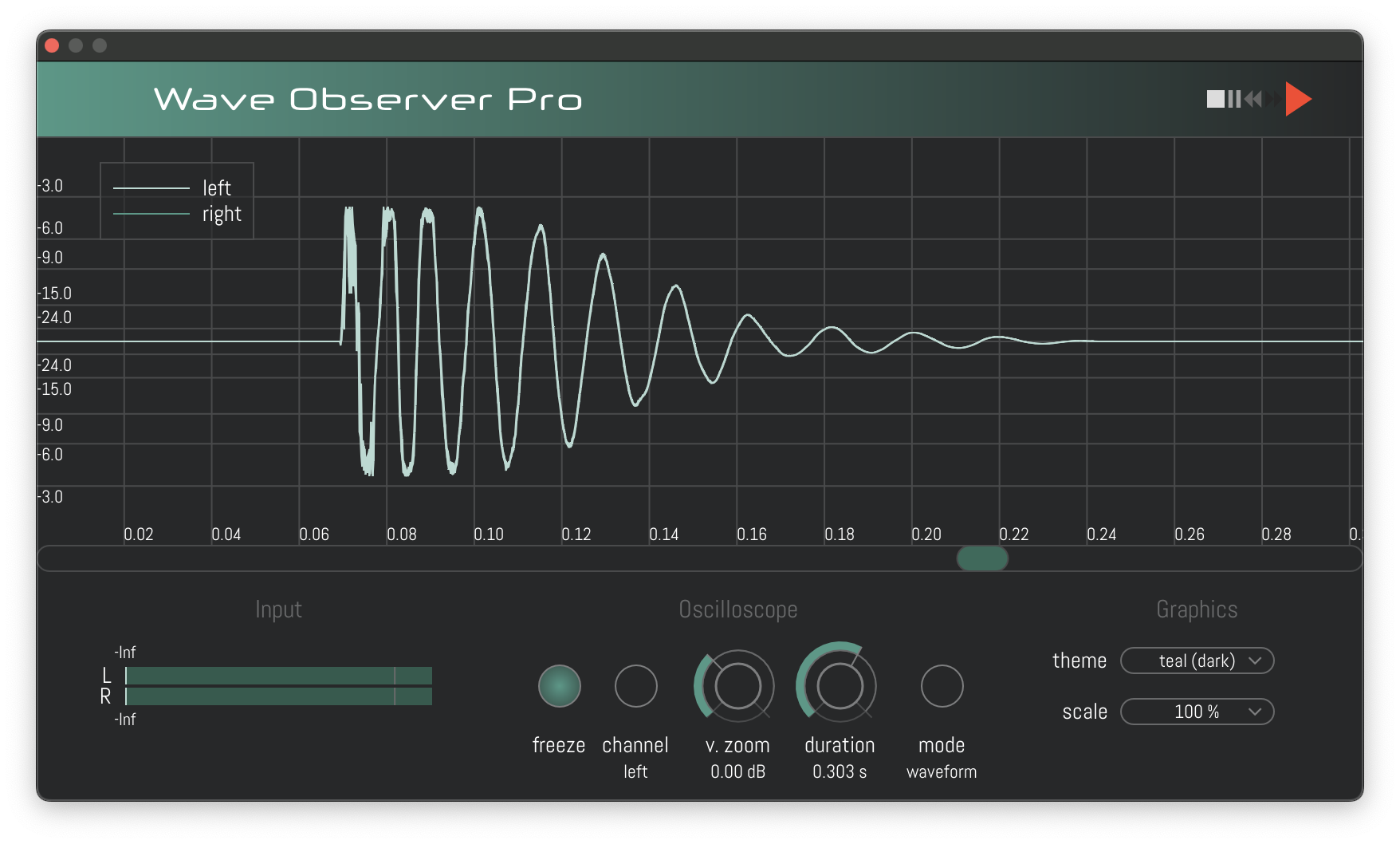The image size is (1400, 844).
Task: Click the 0.04 time axis label
Action: tap(226, 534)
